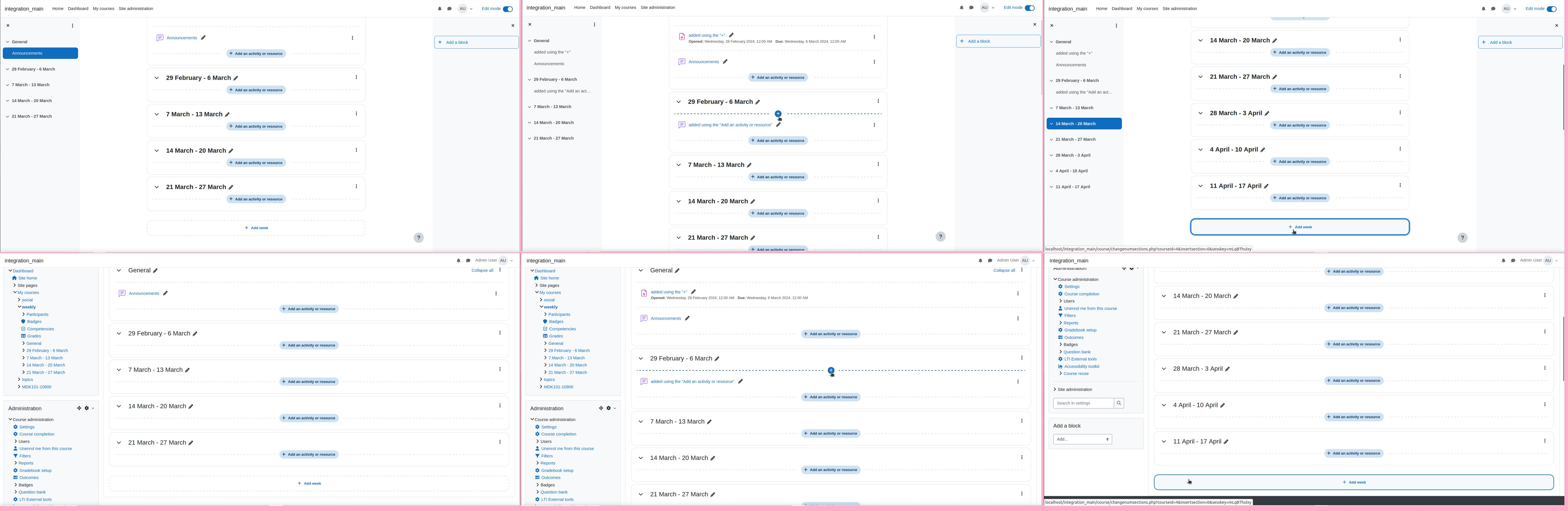Toggle Edit mode switch in top-left panel
This screenshot has width=1568, height=511.
pyautogui.click(x=508, y=9)
